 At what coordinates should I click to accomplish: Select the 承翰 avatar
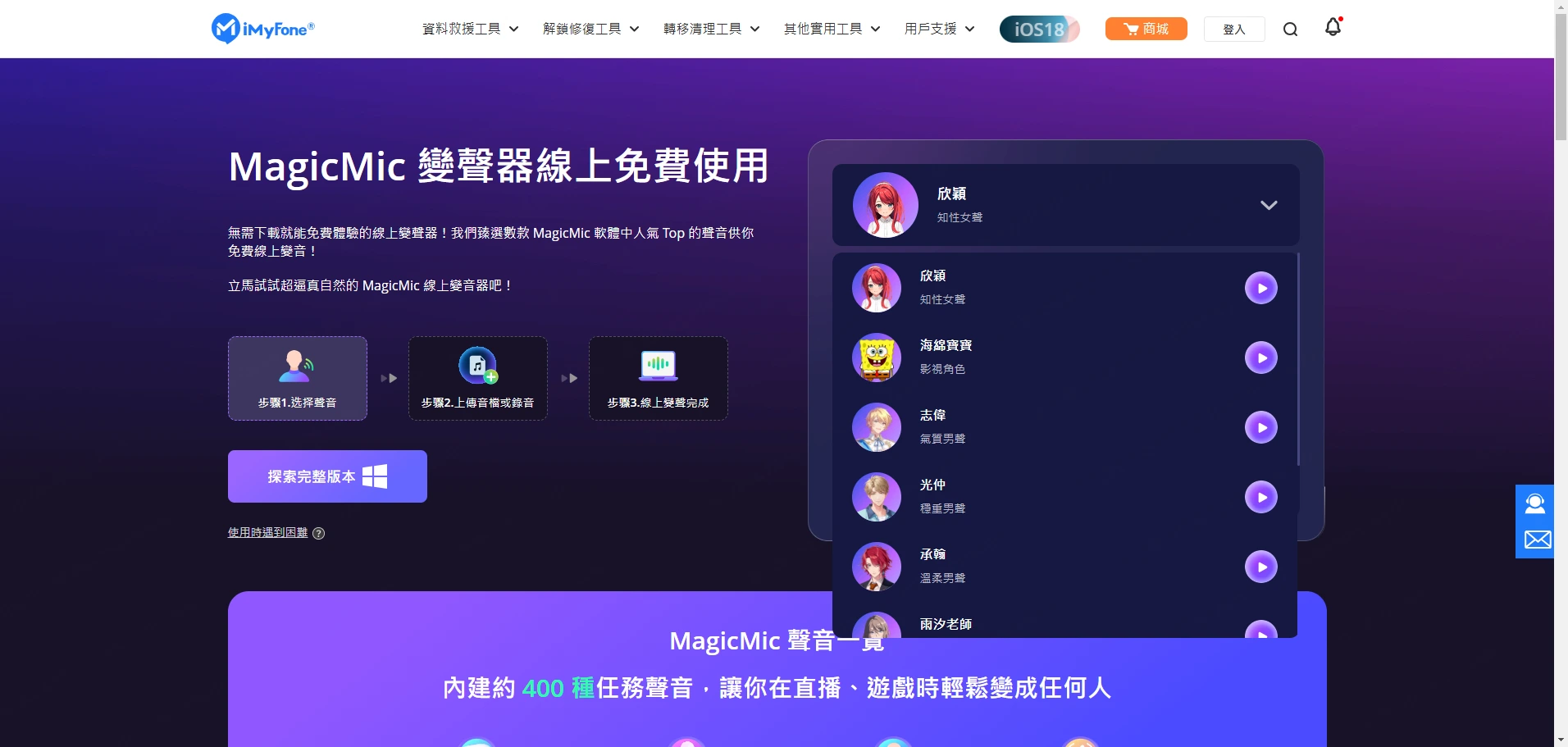[x=877, y=567]
